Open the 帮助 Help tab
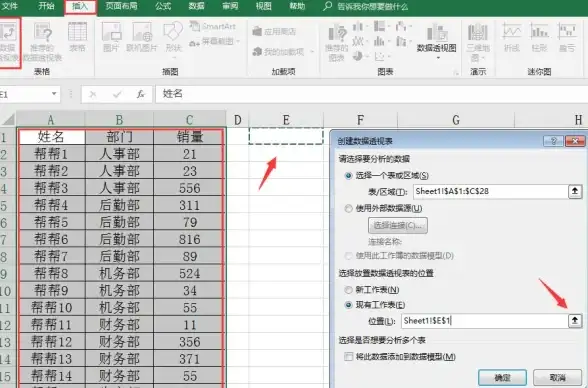Screen dimensions: 588x388 tap(297, 6)
